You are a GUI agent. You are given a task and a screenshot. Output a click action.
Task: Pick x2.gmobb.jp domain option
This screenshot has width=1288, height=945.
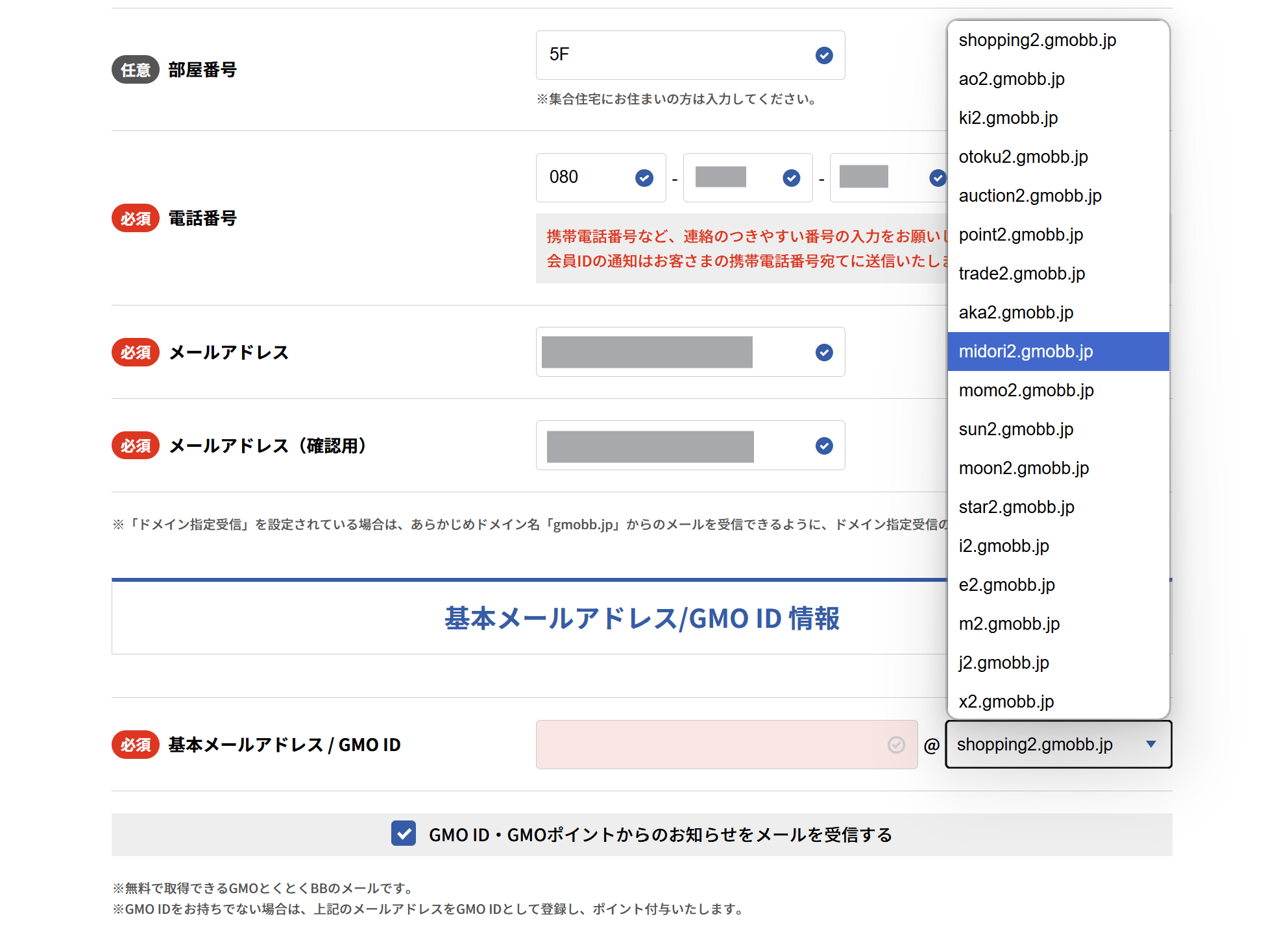(x=1058, y=700)
